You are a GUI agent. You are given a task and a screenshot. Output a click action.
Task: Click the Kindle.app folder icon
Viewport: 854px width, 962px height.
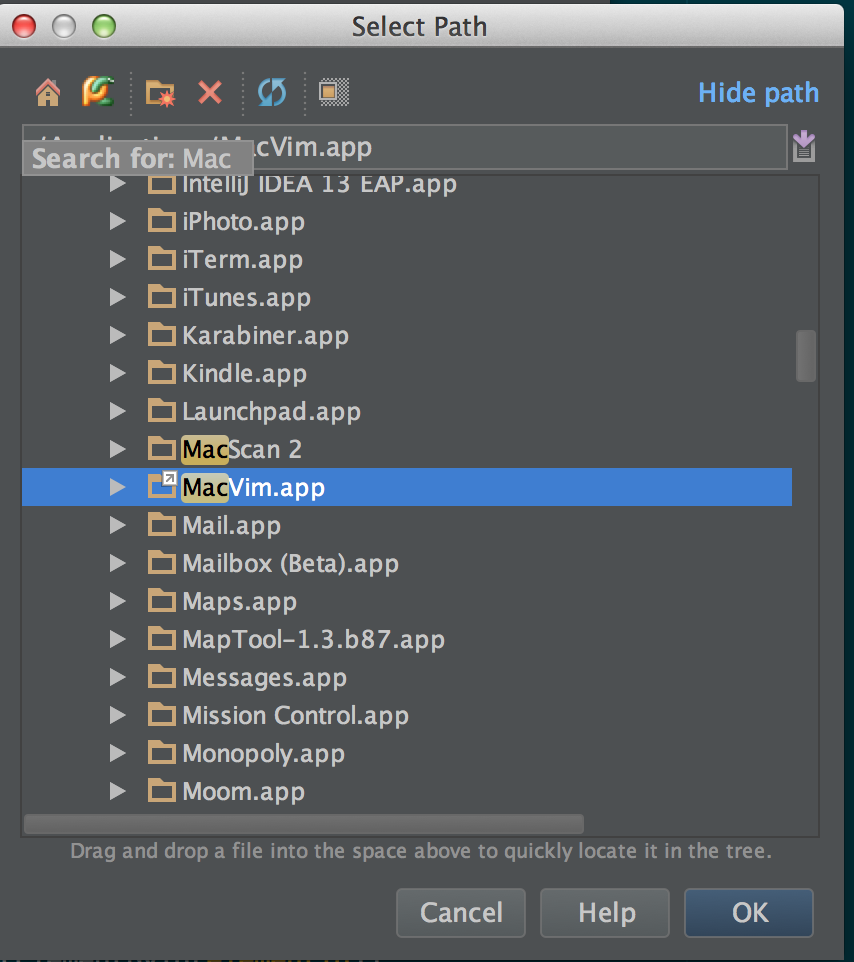pos(162,373)
